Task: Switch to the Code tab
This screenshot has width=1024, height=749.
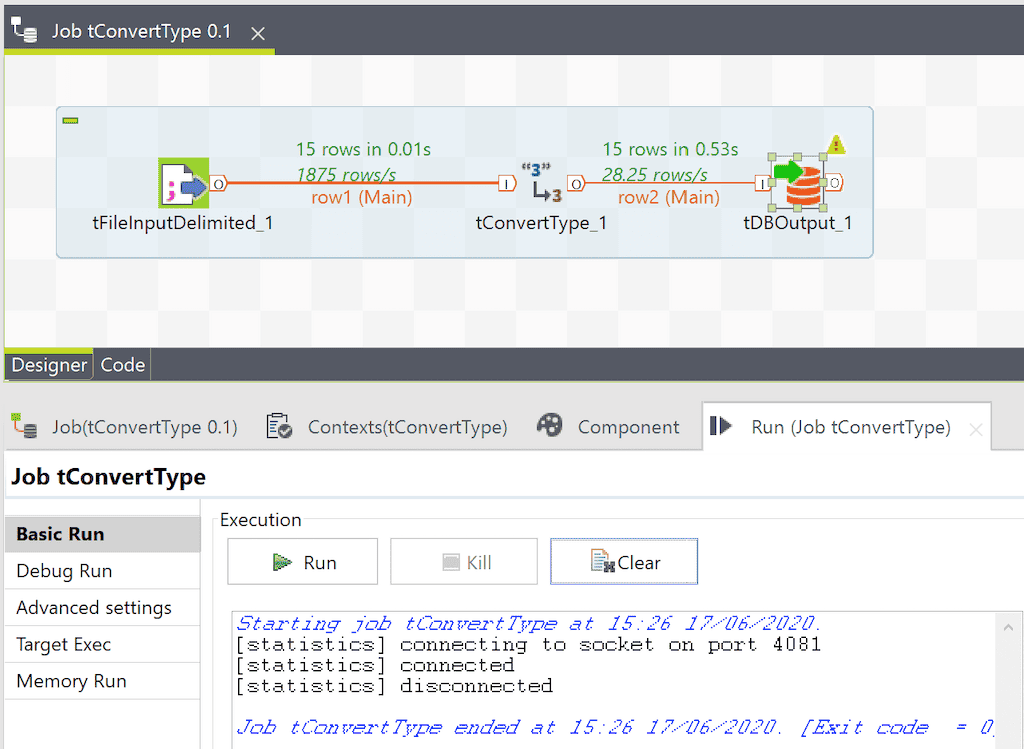Action: (x=122, y=365)
